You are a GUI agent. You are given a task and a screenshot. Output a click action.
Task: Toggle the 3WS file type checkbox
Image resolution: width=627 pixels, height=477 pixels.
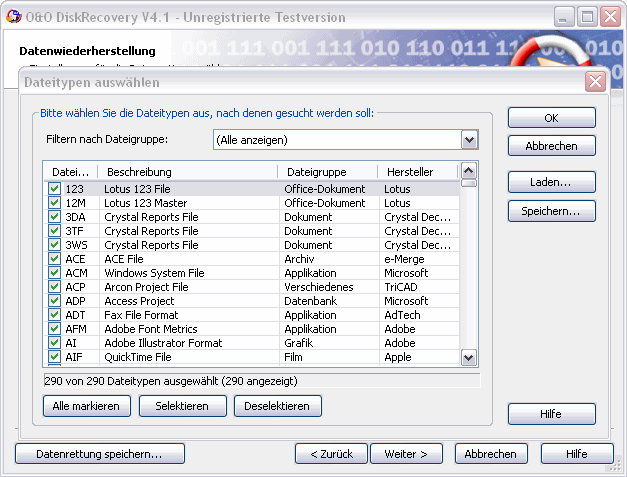coord(54,244)
